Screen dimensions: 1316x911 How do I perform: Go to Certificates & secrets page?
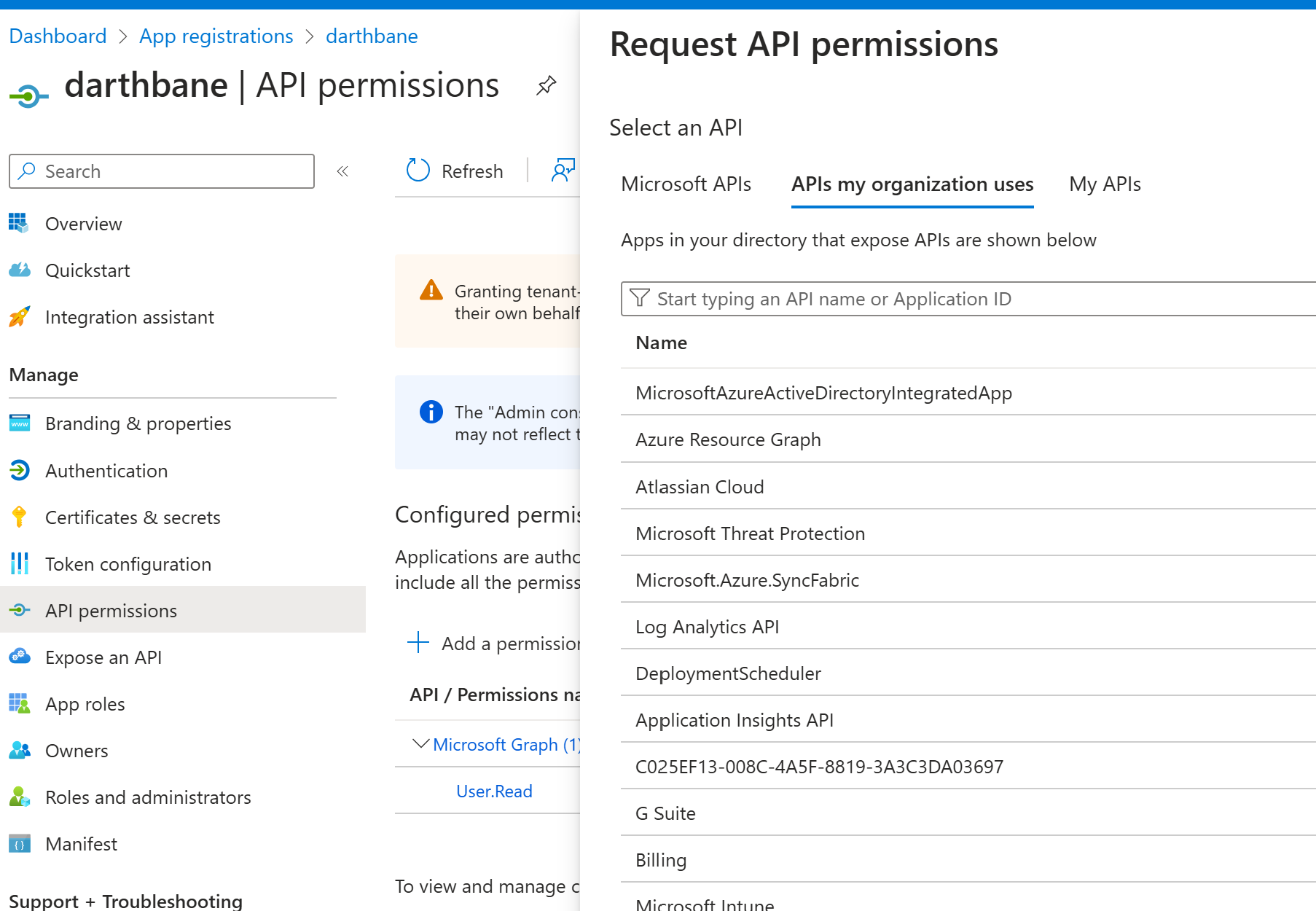(x=133, y=517)
